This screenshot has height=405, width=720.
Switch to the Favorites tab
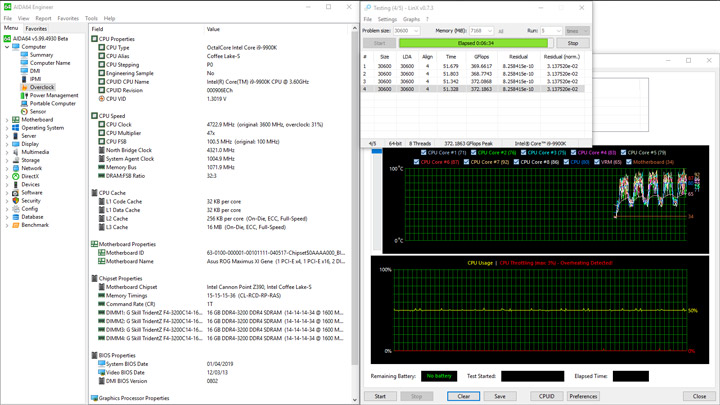pyautogui.click(x=36, y=29)
